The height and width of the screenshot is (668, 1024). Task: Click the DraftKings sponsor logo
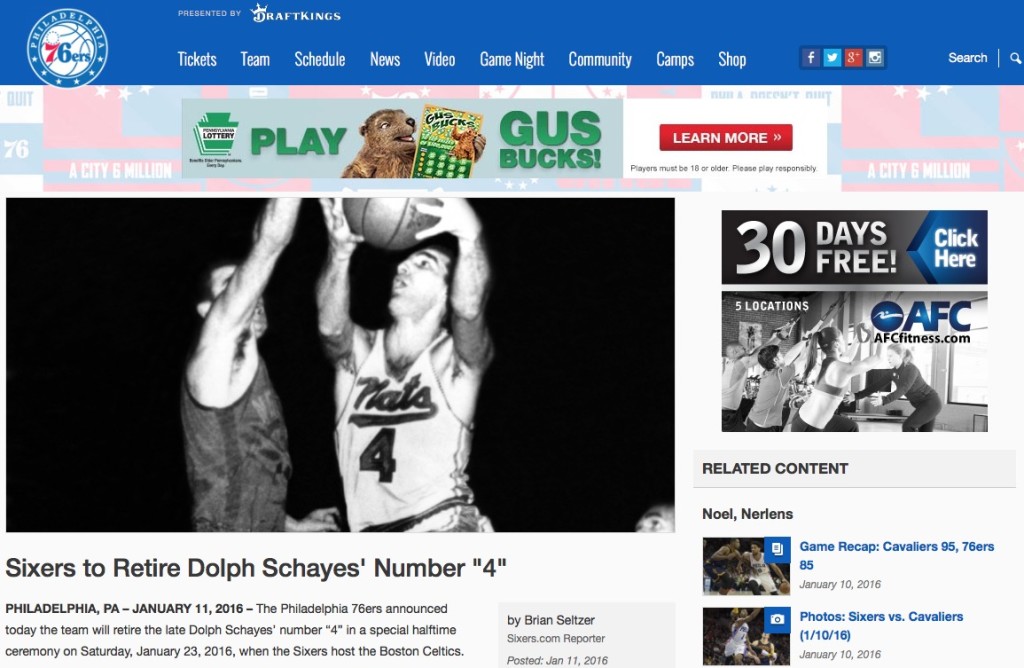tap(296, 14)
